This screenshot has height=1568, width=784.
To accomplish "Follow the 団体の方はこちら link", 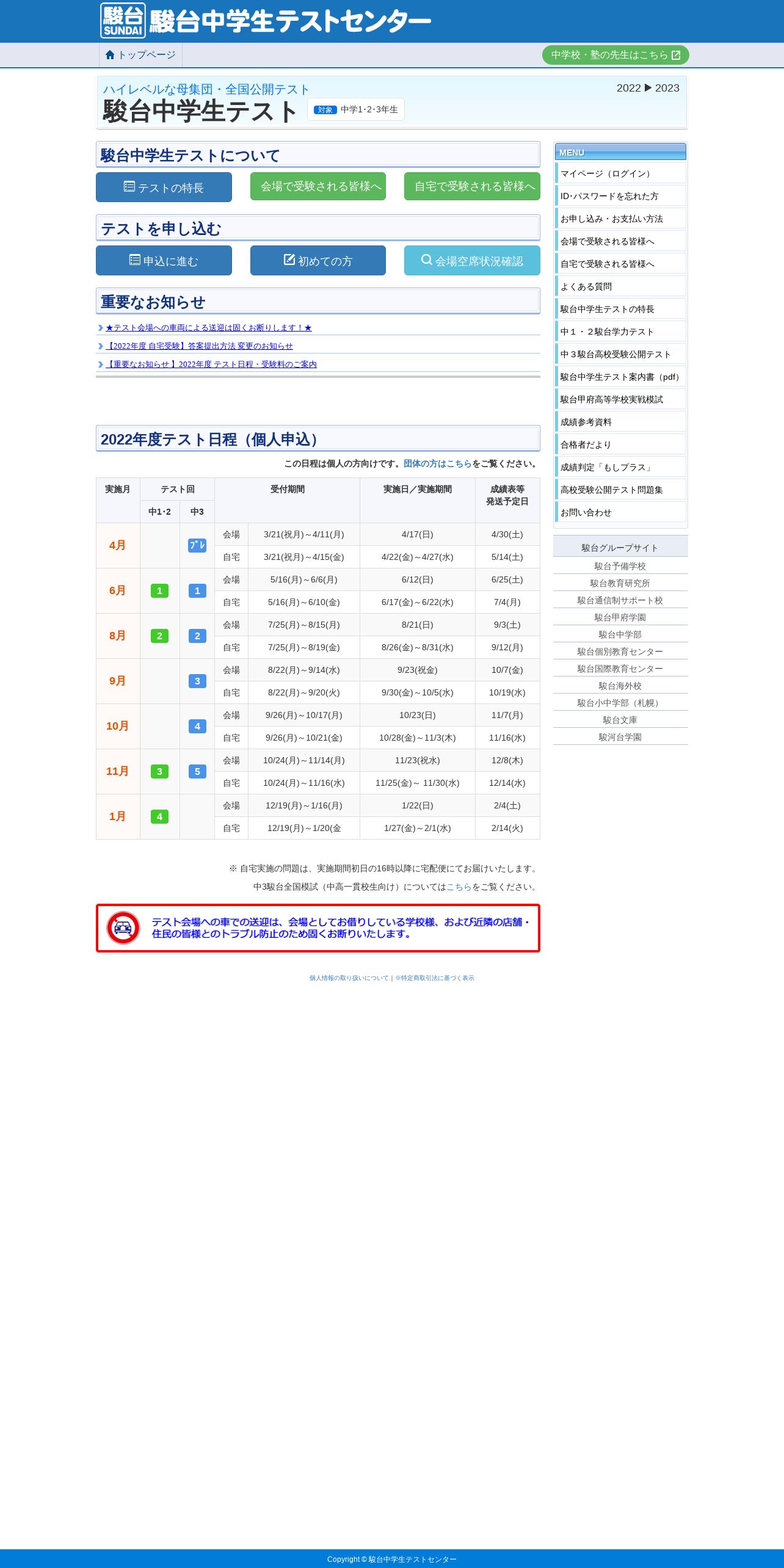I will click(x=438, y=464).
